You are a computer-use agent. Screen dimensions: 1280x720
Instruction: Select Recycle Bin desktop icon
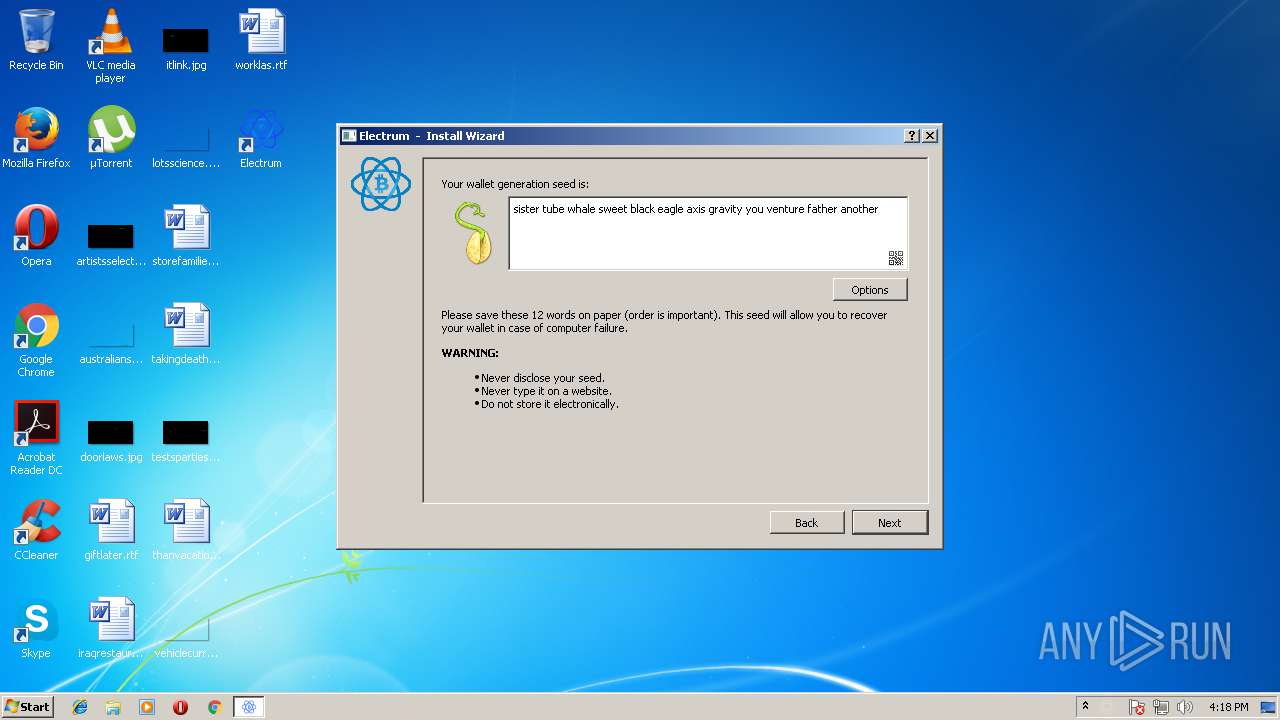click(x=36, y=41)
